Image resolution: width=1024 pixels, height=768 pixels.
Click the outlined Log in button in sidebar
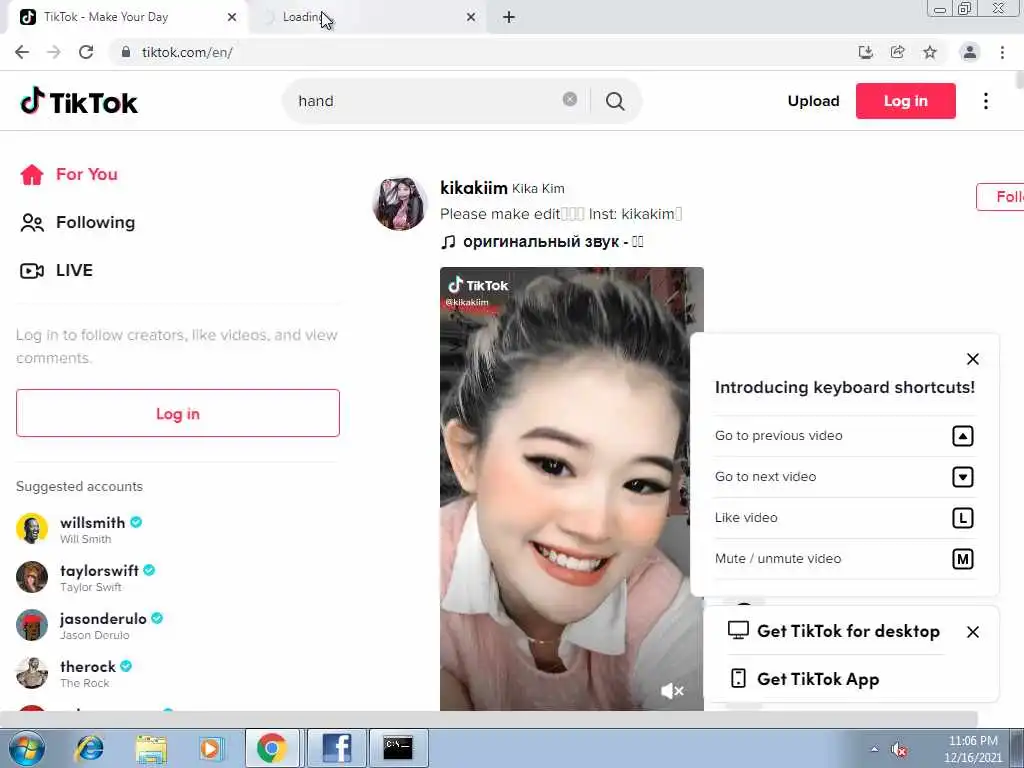tap(178, 413)
